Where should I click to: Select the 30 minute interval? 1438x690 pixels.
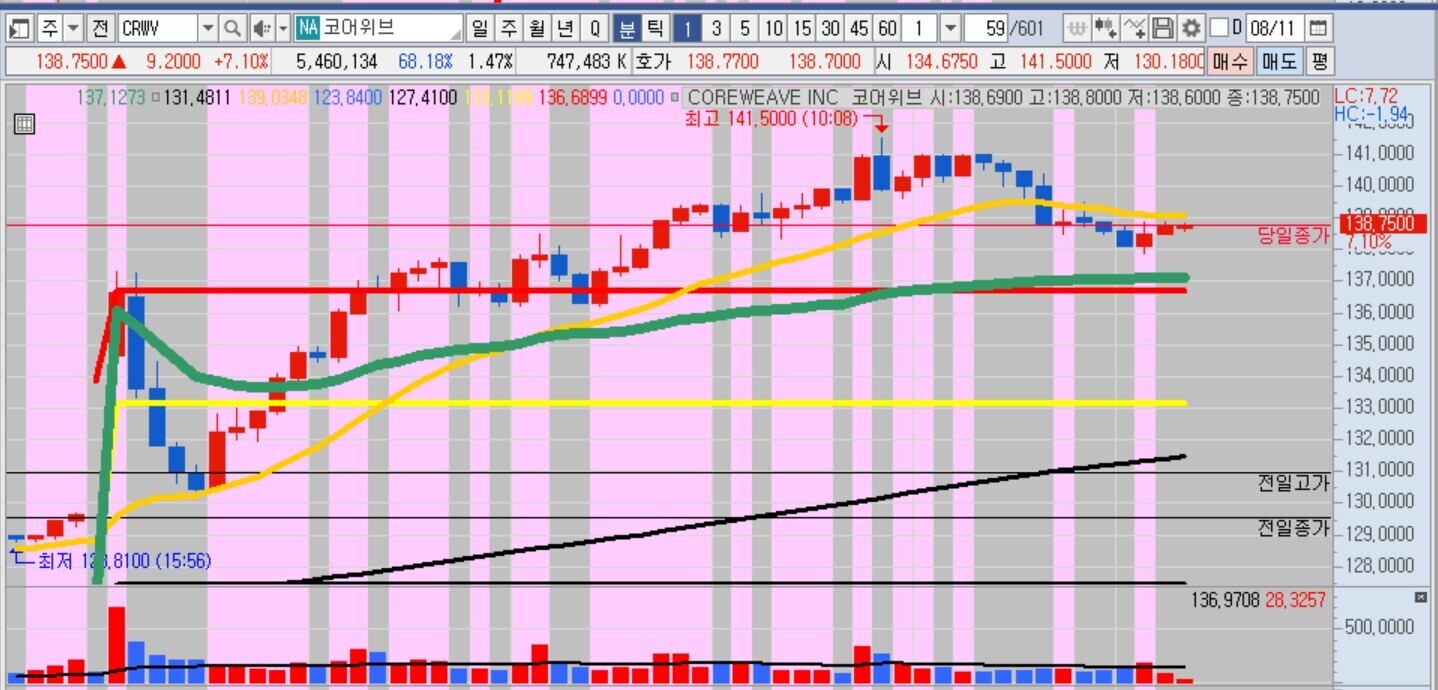coord(830,28)
